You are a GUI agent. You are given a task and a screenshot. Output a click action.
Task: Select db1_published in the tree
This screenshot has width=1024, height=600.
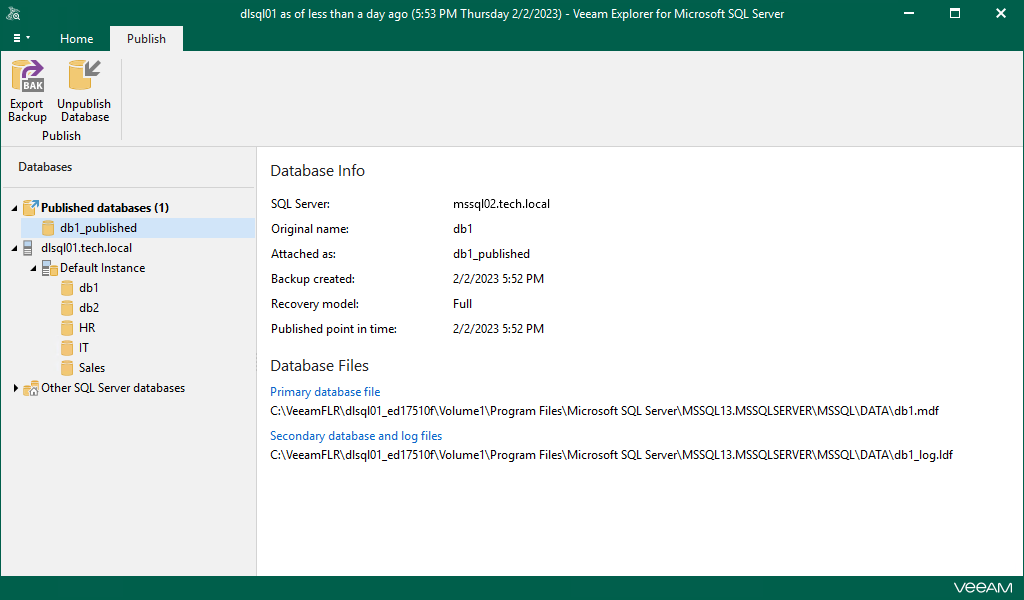point(98,228)
